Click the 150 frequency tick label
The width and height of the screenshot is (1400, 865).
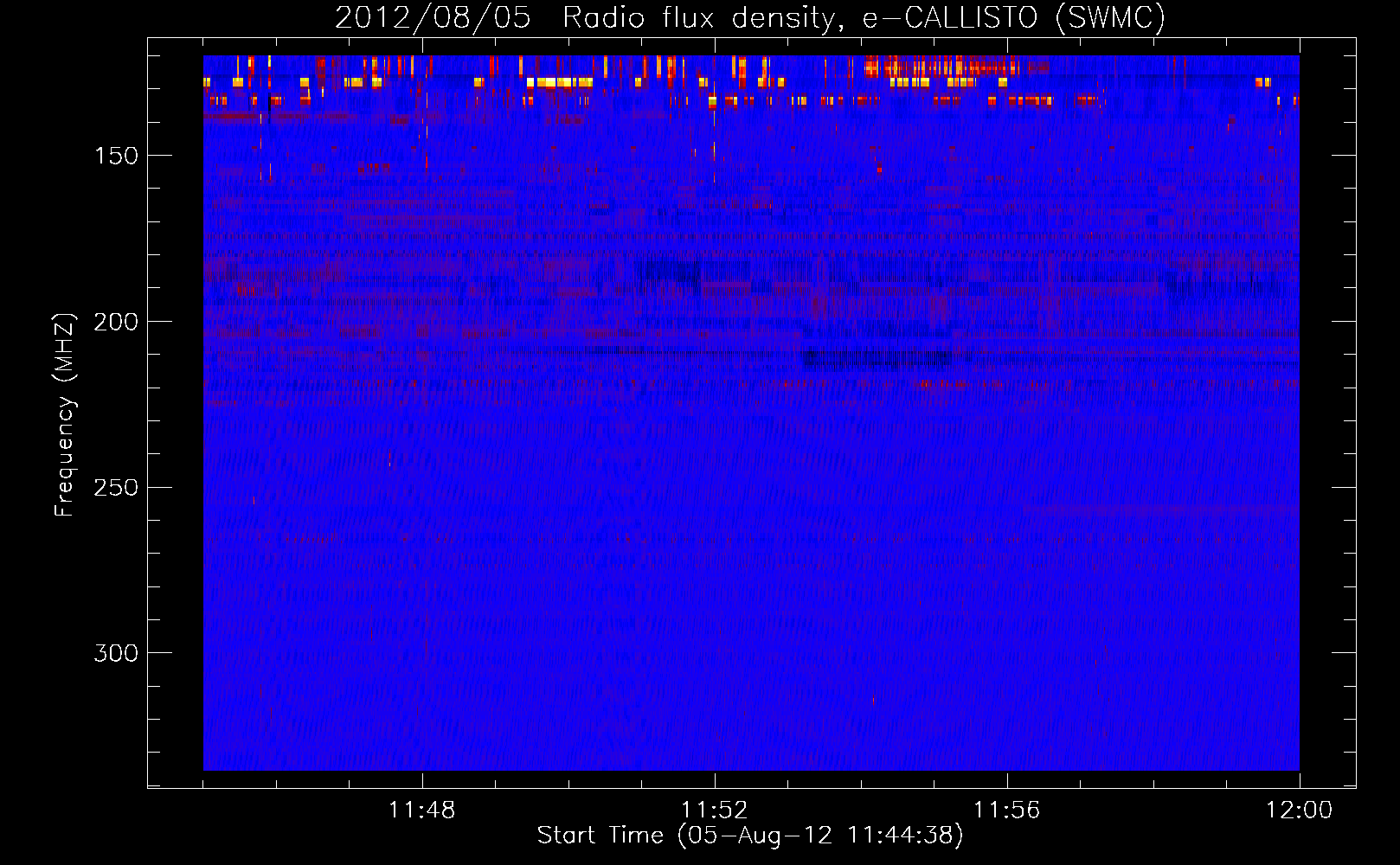click(x=116, y=156)
